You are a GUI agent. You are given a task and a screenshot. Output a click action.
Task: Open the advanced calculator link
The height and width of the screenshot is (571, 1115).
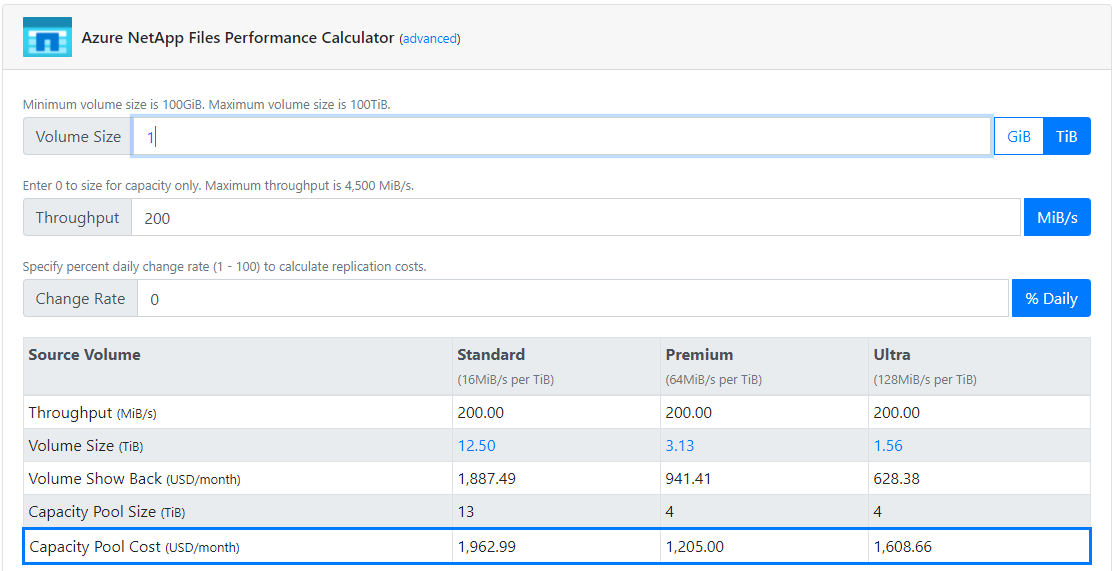coord(430,39)
